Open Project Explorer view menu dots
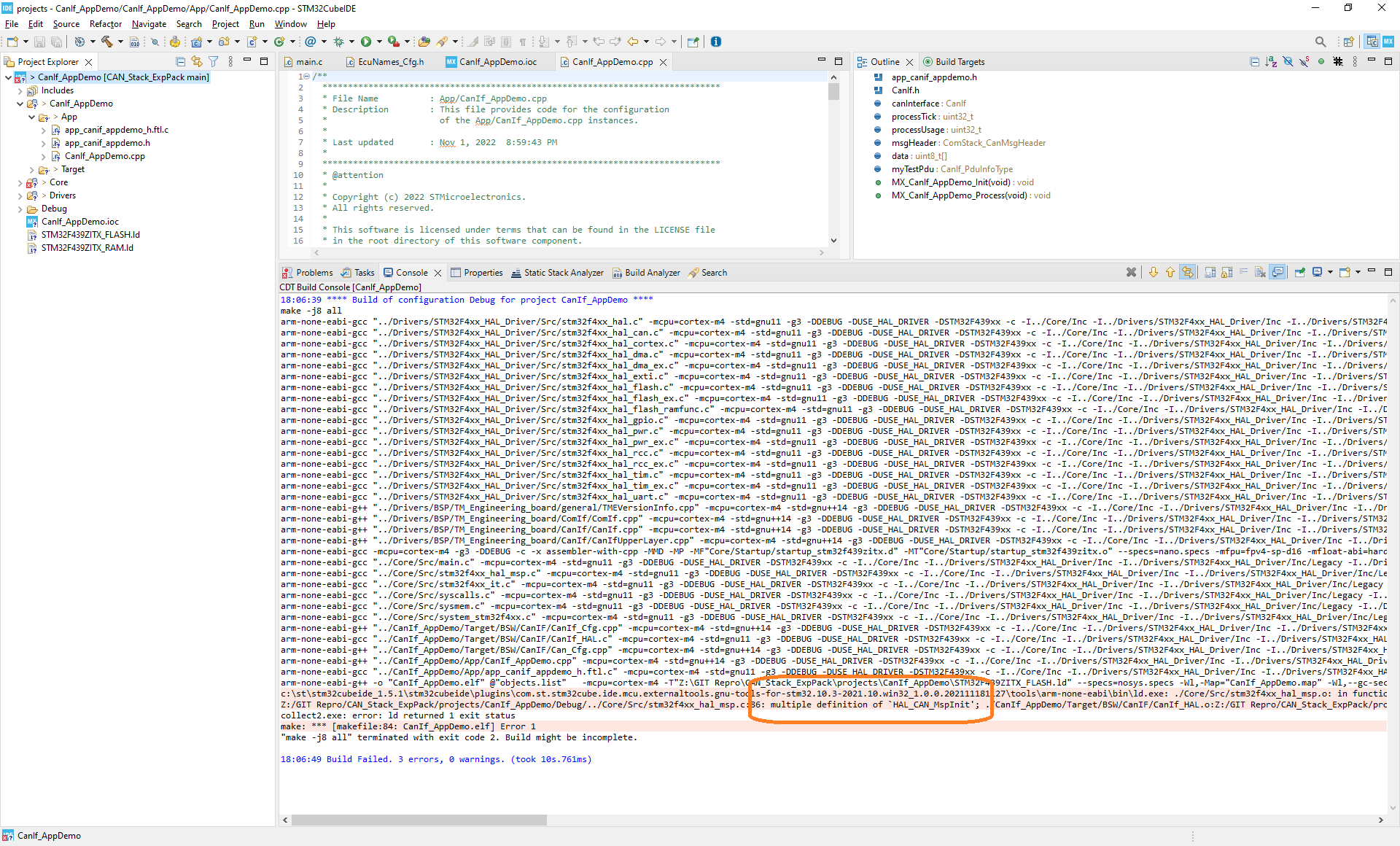Screen dimensions: 1400x846 (230, 62)
